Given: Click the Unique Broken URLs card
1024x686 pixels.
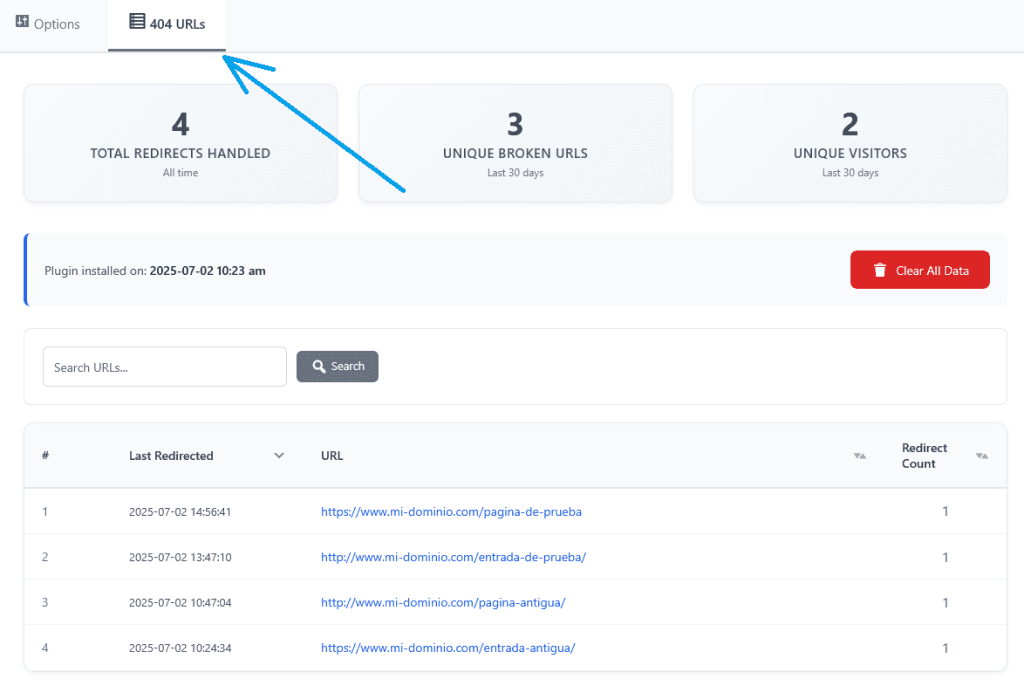Looking at the screenshot, I should tap(515, 144).
